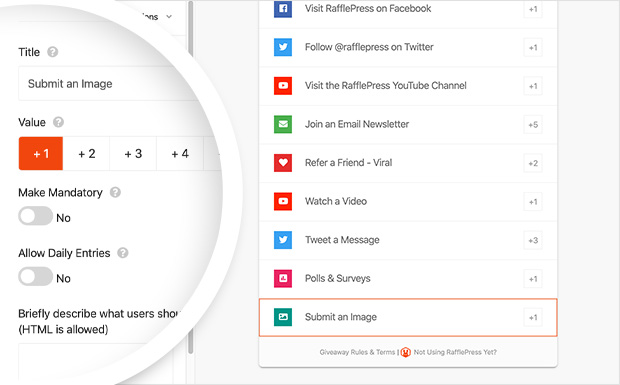The image size is (620, 385).
Task: Enable the Allow Daily Entries switch
Action: [36, 277]
